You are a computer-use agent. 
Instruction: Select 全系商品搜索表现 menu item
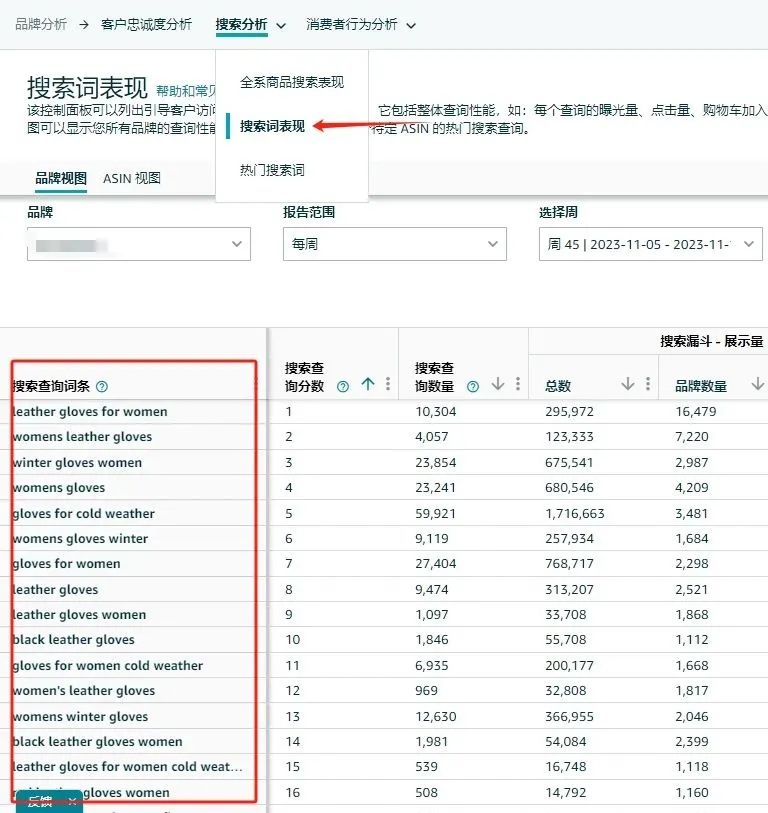pyautogui.click(x=292, y=82)
